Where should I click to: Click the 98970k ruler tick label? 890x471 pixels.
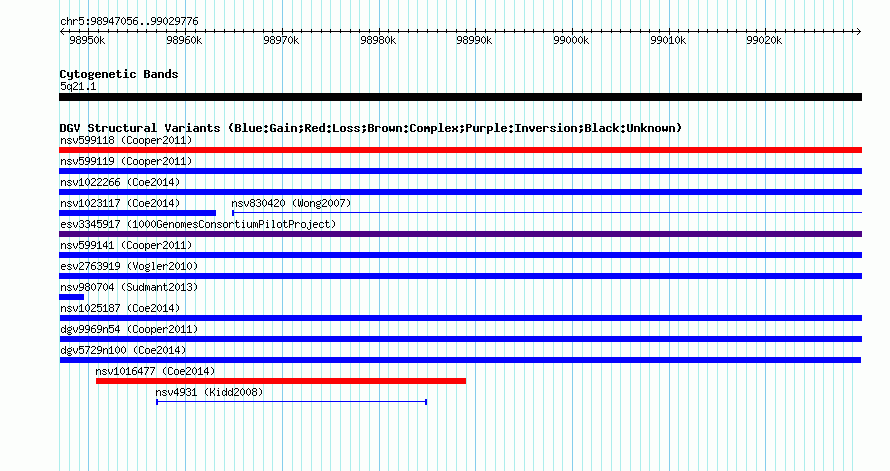[x=281, y=40]
